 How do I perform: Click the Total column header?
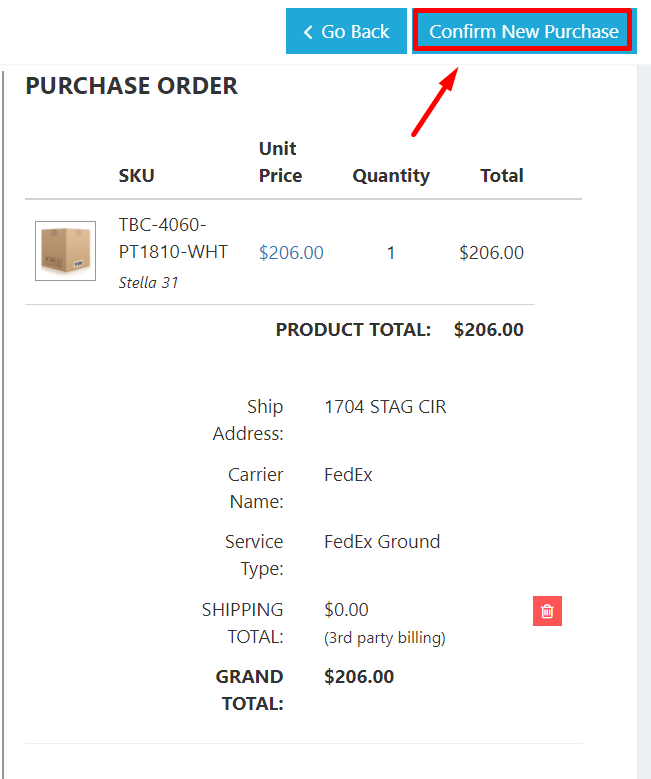(501, 176)
